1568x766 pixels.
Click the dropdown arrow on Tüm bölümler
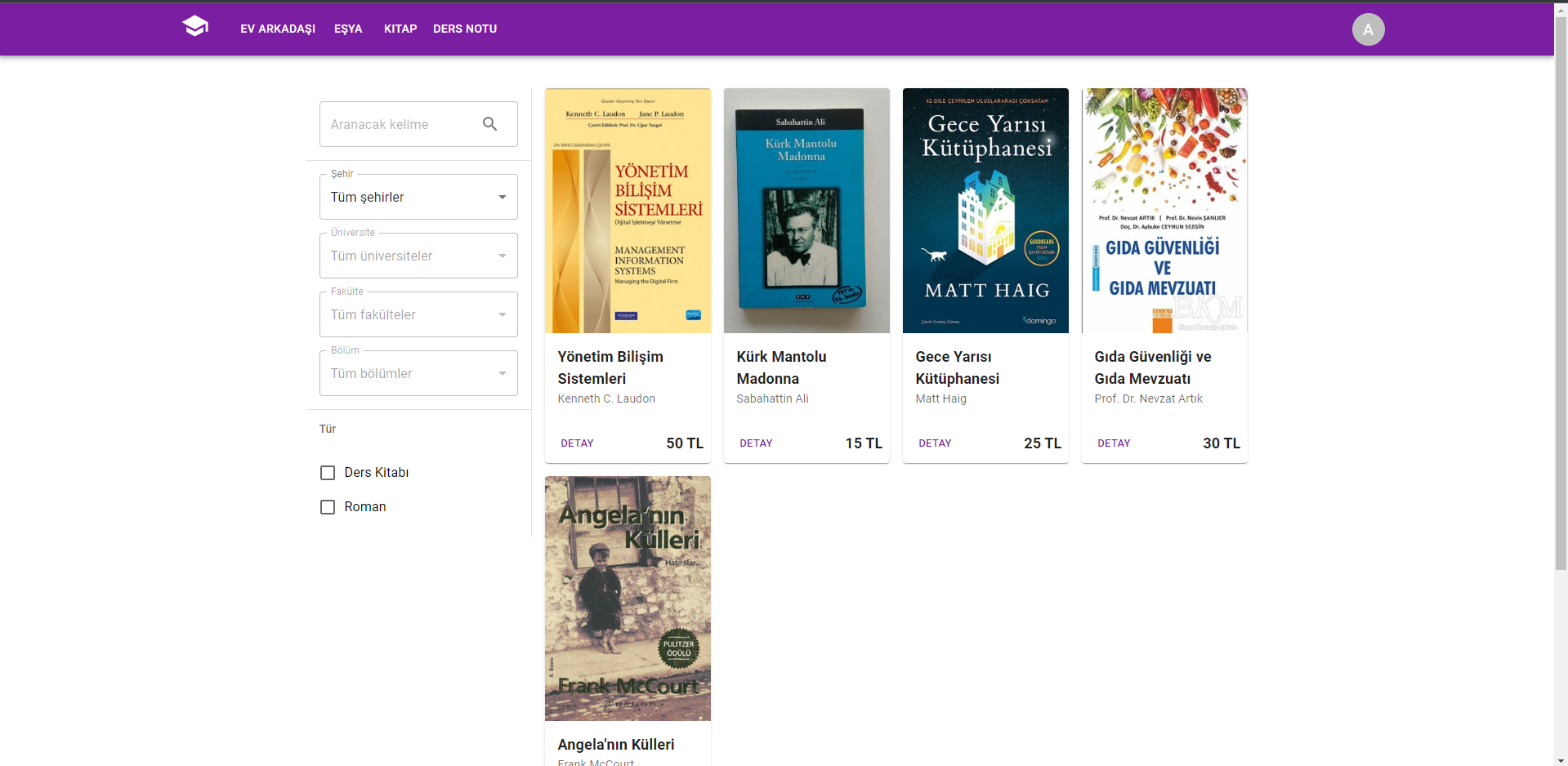502,373
